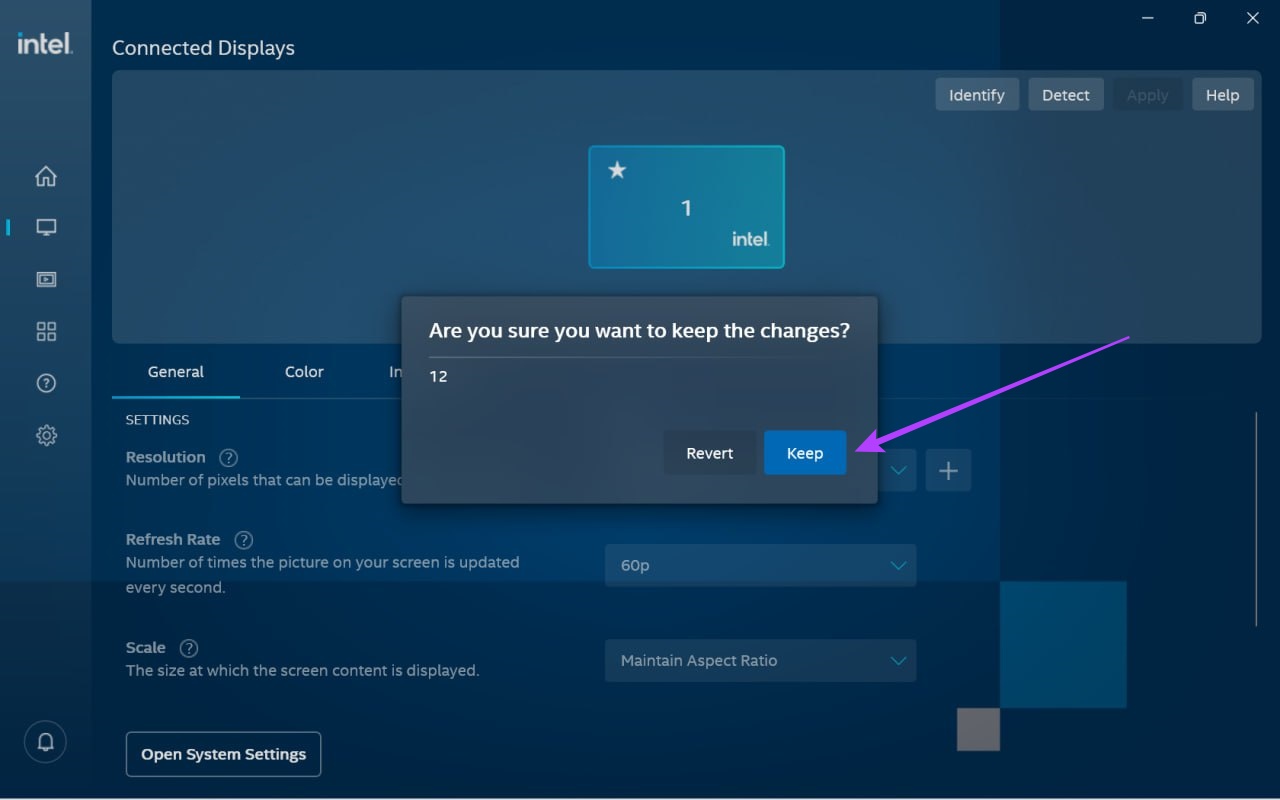The height and width of the screenshot is (800, 1280).
Task: Open the Support question mark sidebar icon
Action: [46, 383]
